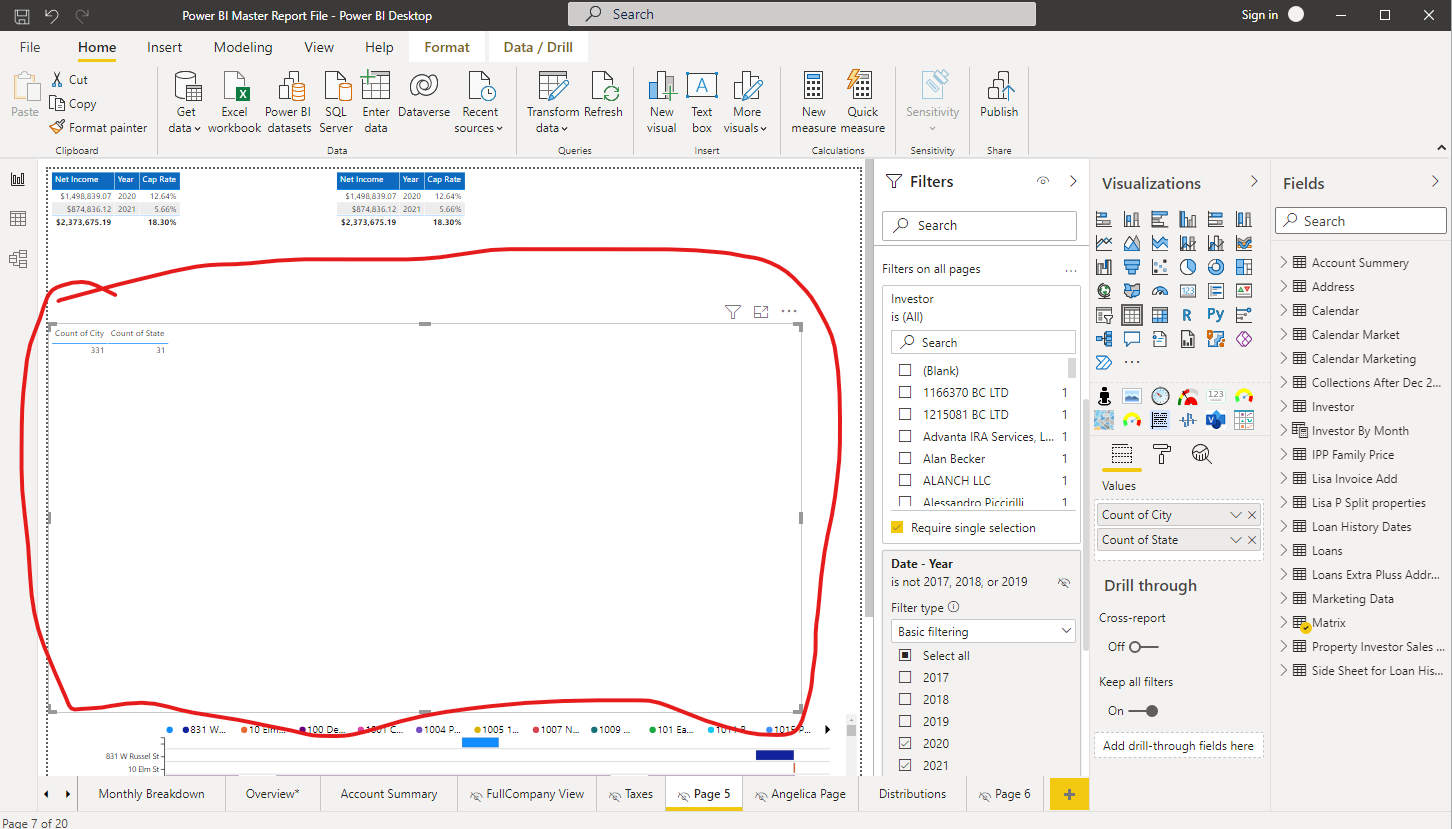
Task: Choose the decomposition tree visual
Action: (x=1104, y=339)
